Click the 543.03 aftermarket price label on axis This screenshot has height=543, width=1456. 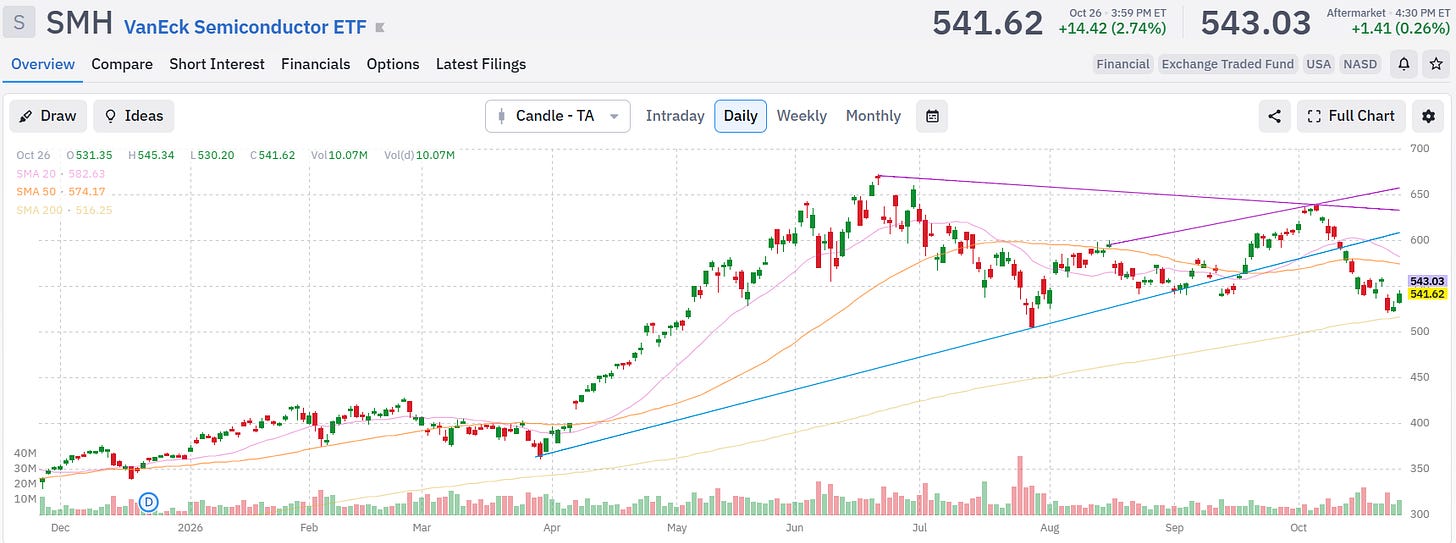(x=1426, y=281)
